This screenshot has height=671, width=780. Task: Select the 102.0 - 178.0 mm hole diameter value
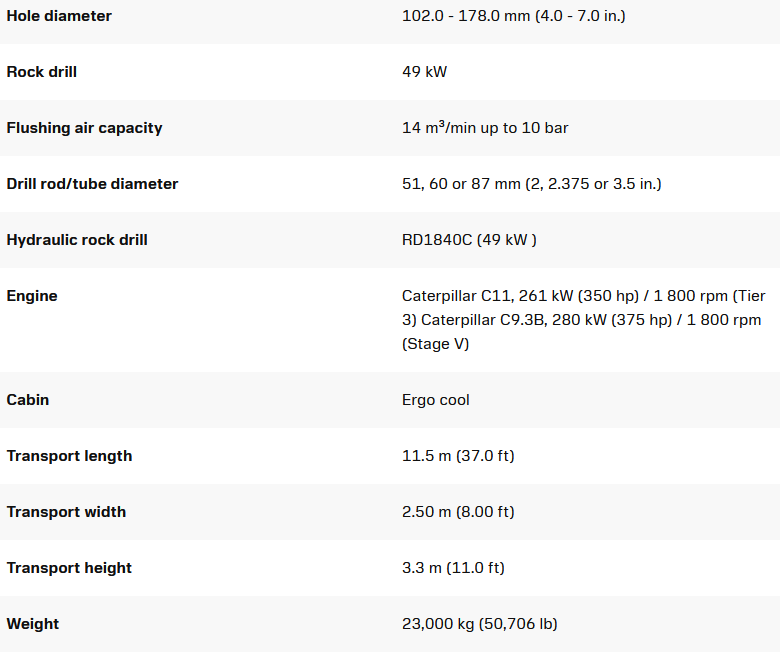tap(513, 16)
